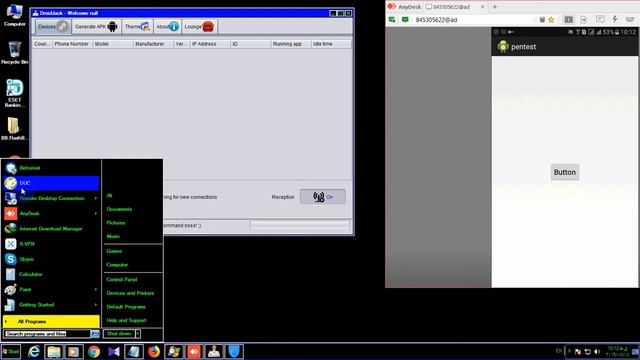Image resolution: width=640 pixels, height=360 pixels.
Task: Toggle the Reception On switch
Action: coord(322,197)
